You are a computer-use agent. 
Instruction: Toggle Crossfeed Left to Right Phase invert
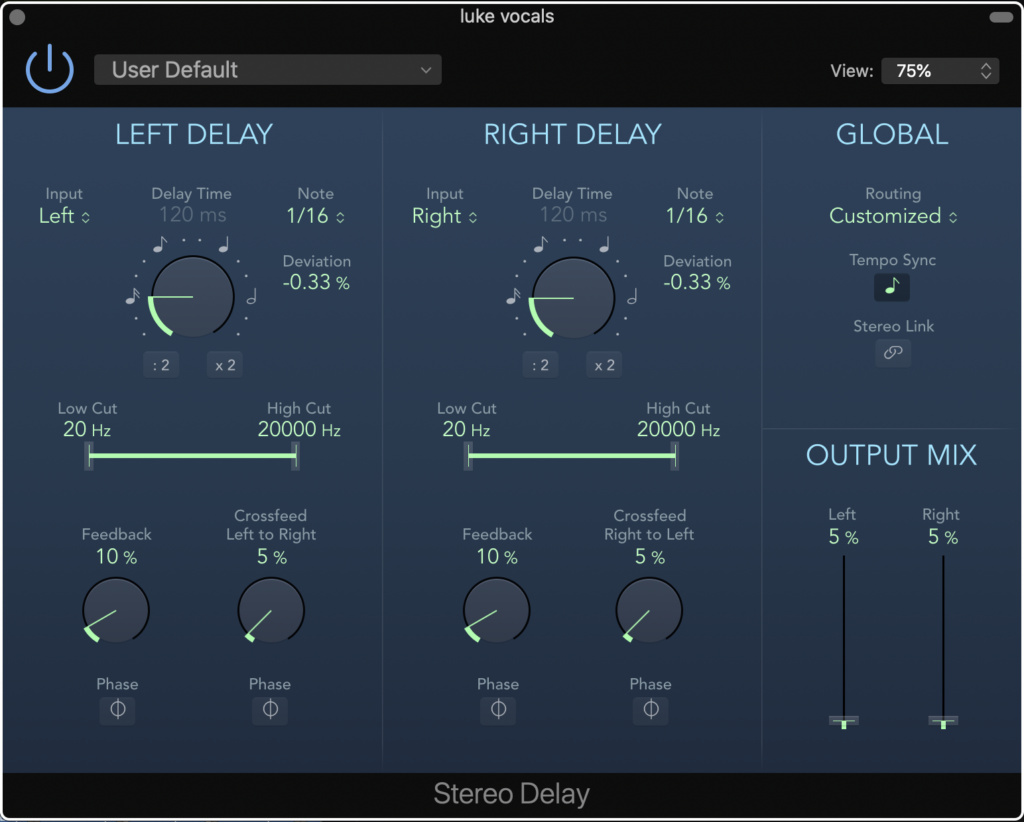[270, 709]
